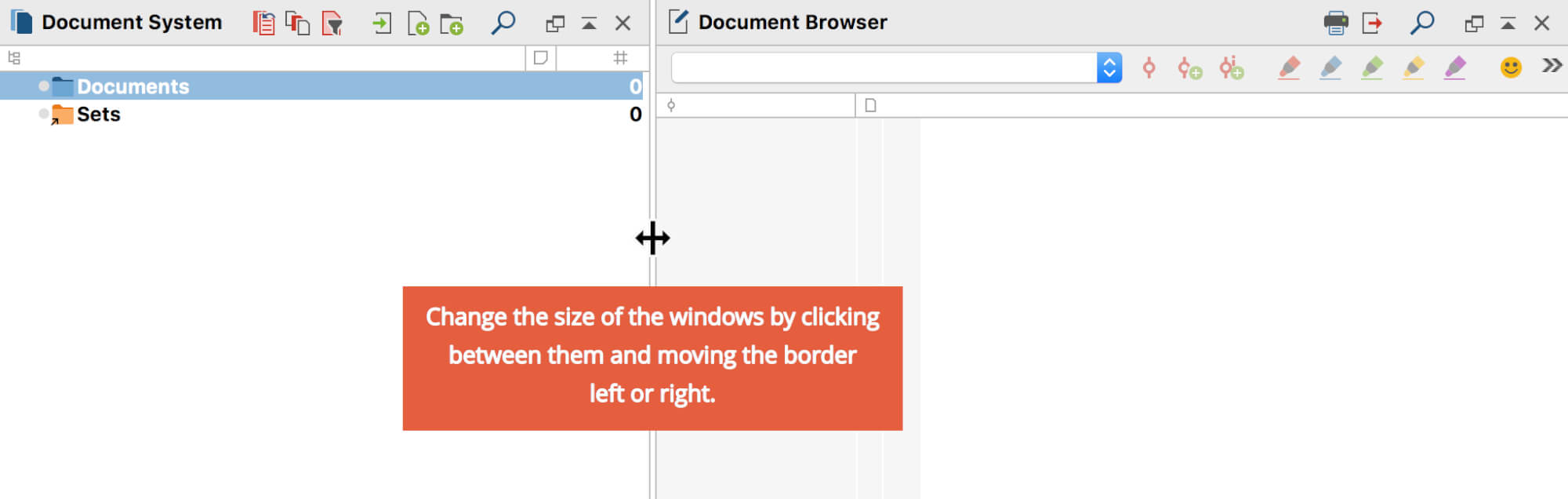
Task: Collapse the Document System panel
Action: [589, 24]
